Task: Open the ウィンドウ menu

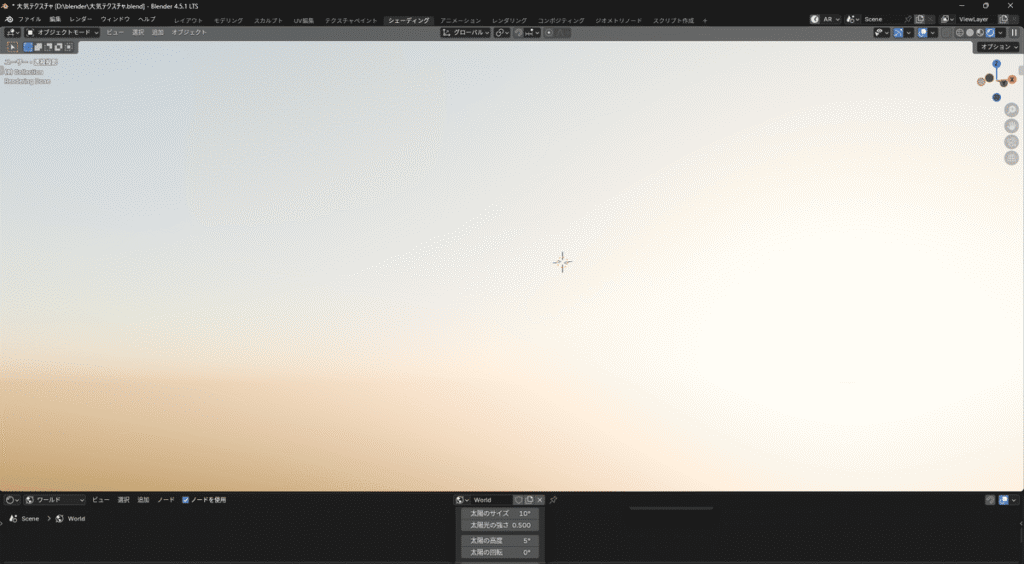Action: (x=115, y=20)
